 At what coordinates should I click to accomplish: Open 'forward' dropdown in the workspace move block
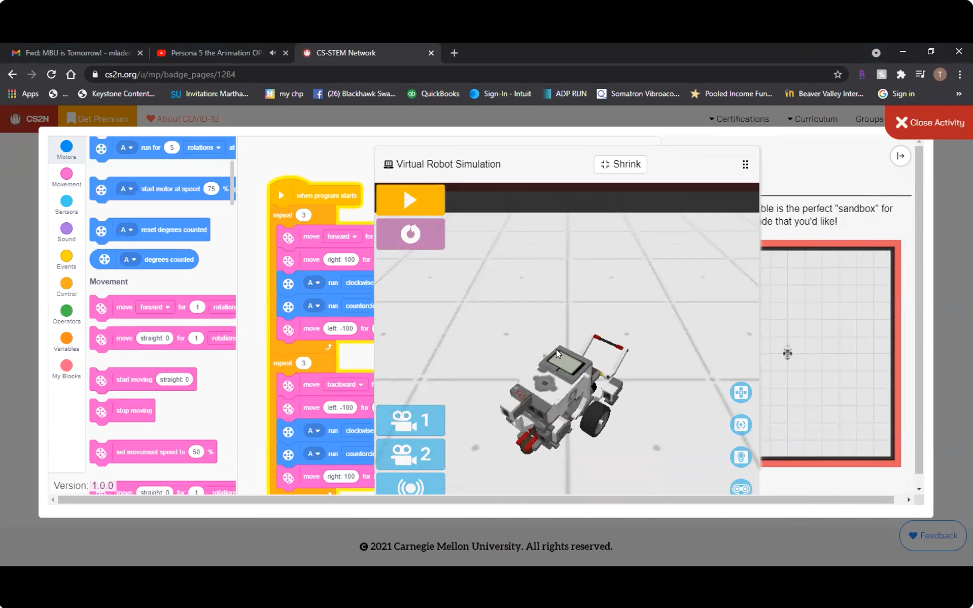point(342,236)
